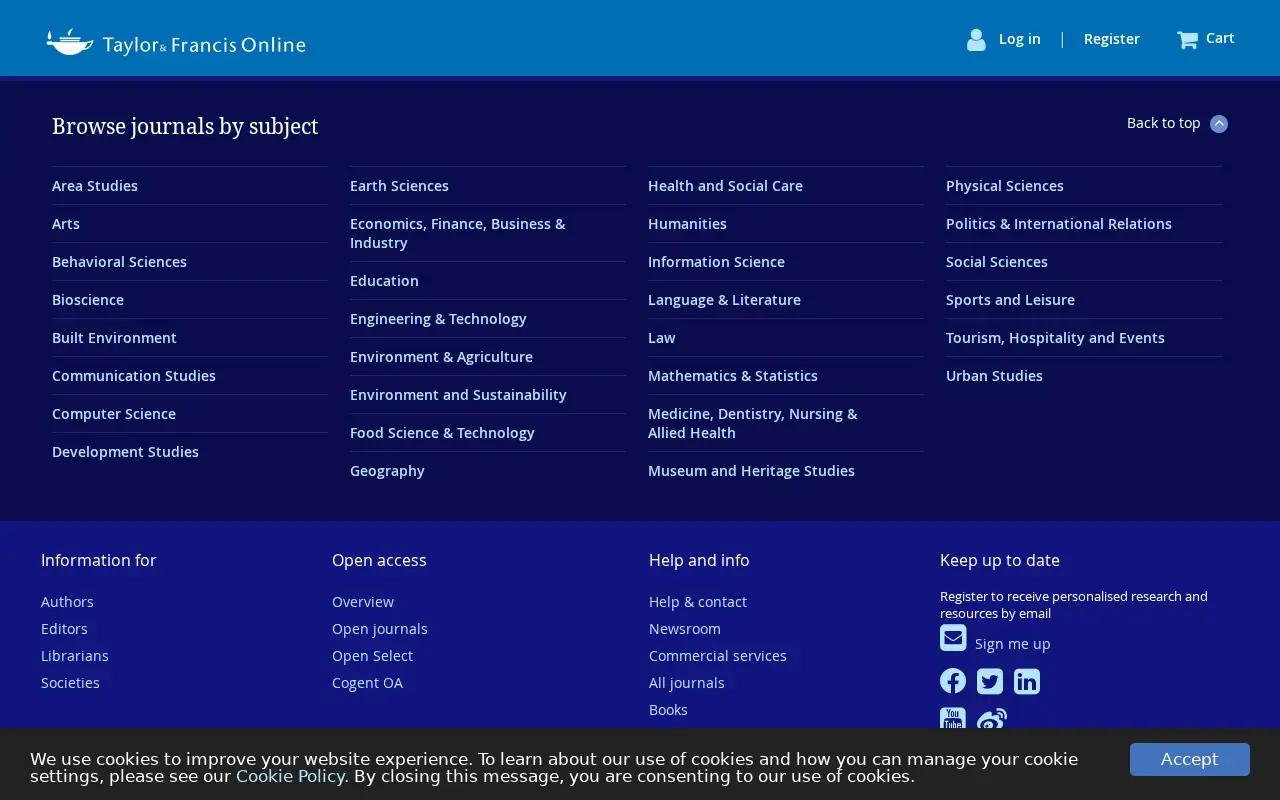Open the Weibo social icon
The image size is (1280, 800).
click(x=991, y=718)
